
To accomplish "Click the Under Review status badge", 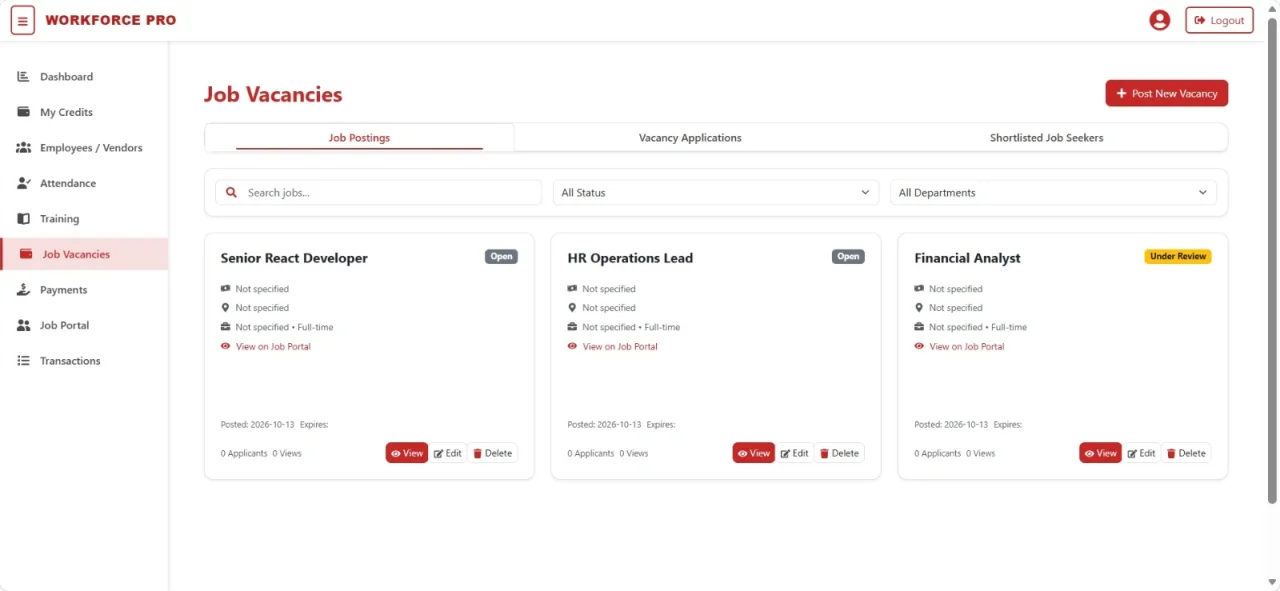I will point(1178,257).
